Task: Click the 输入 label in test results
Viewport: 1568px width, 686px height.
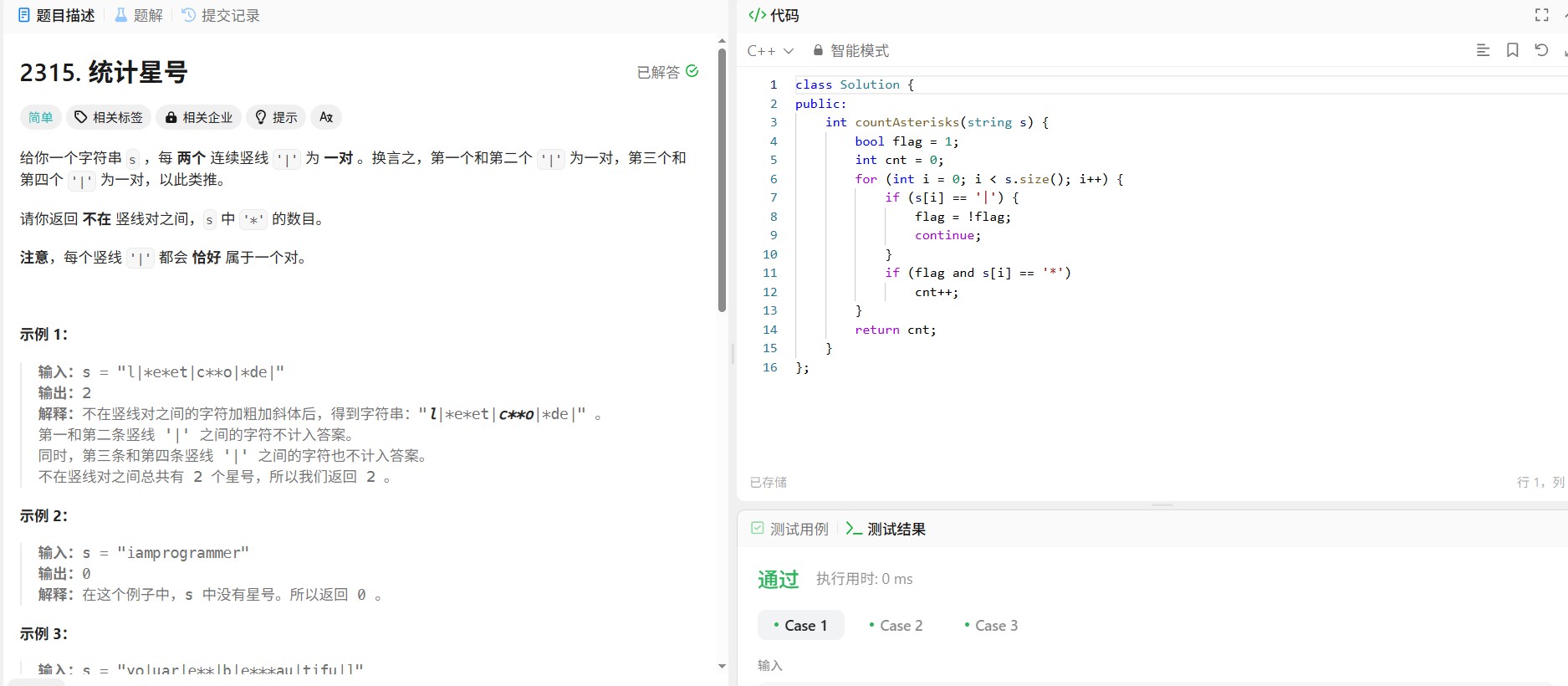Action: click(x=769, y=666)
